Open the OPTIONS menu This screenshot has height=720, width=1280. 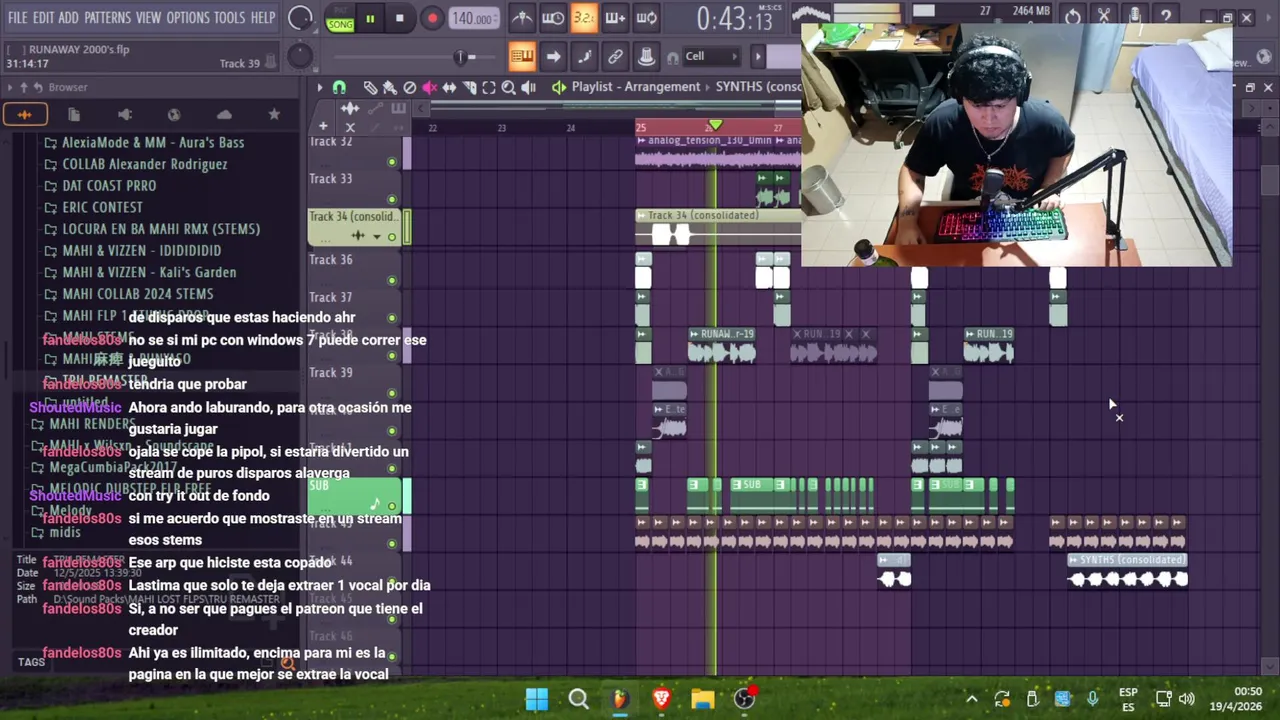pyautogui.click(x=188, y=18)
